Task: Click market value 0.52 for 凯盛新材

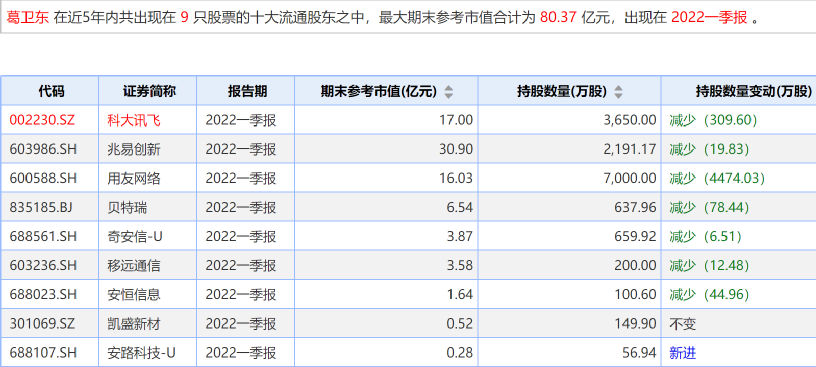Action: tap(460, 324)
